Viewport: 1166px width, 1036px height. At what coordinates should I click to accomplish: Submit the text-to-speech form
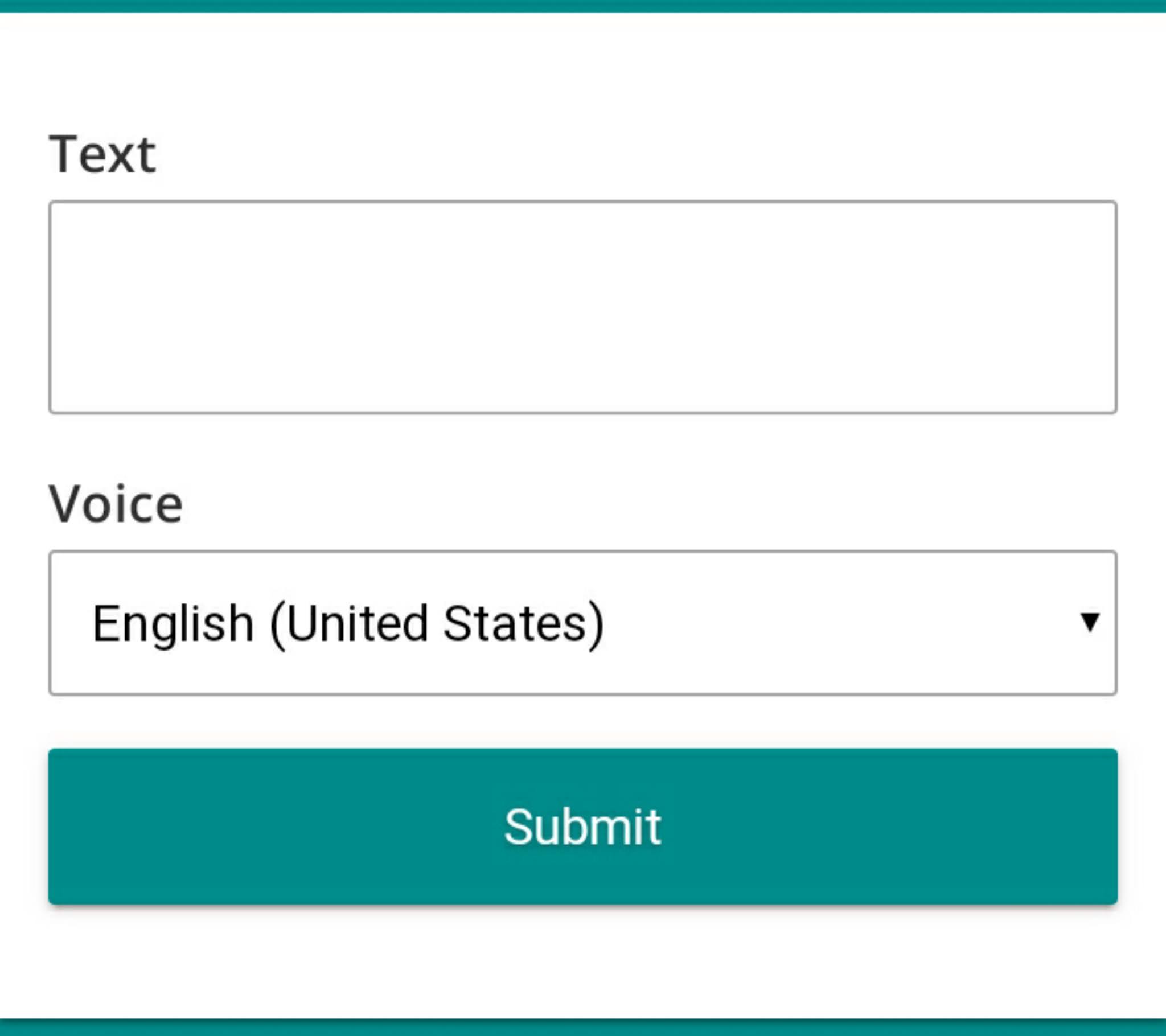pyautogui.click(x=582, y=826)
